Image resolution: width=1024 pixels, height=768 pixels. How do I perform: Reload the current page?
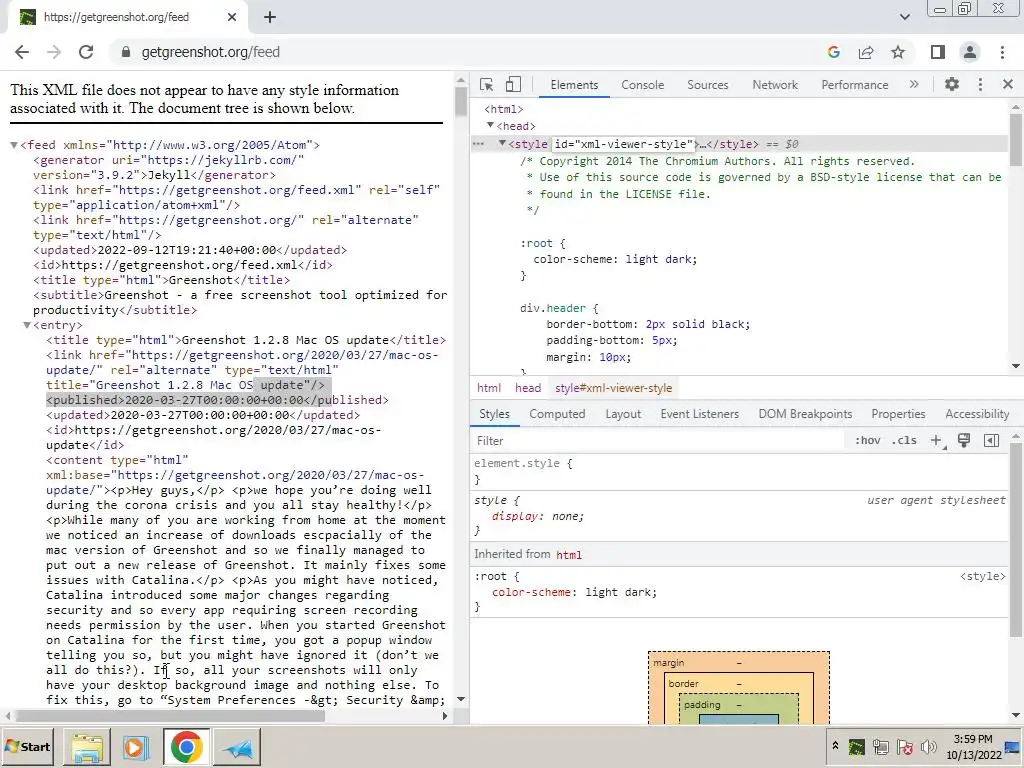(x=86, y=52)
